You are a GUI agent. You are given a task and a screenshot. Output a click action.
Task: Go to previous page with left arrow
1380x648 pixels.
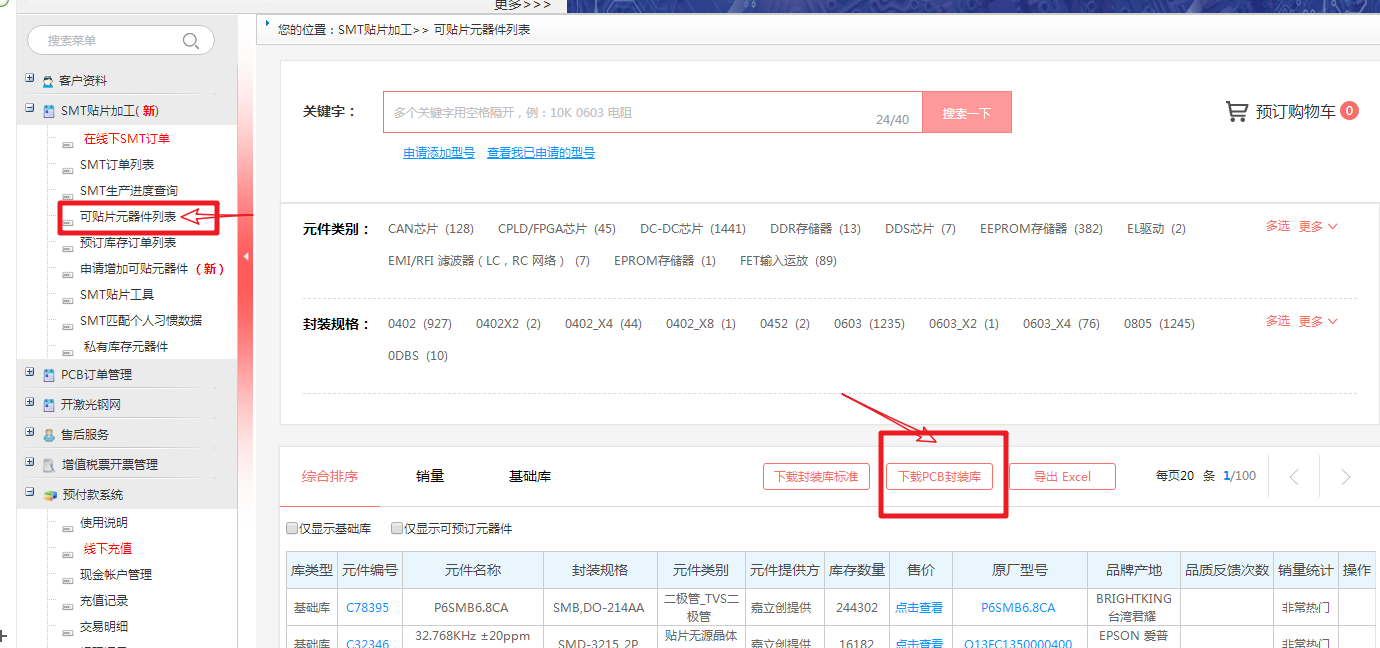pyautogui.click(x=1294, y=477)
